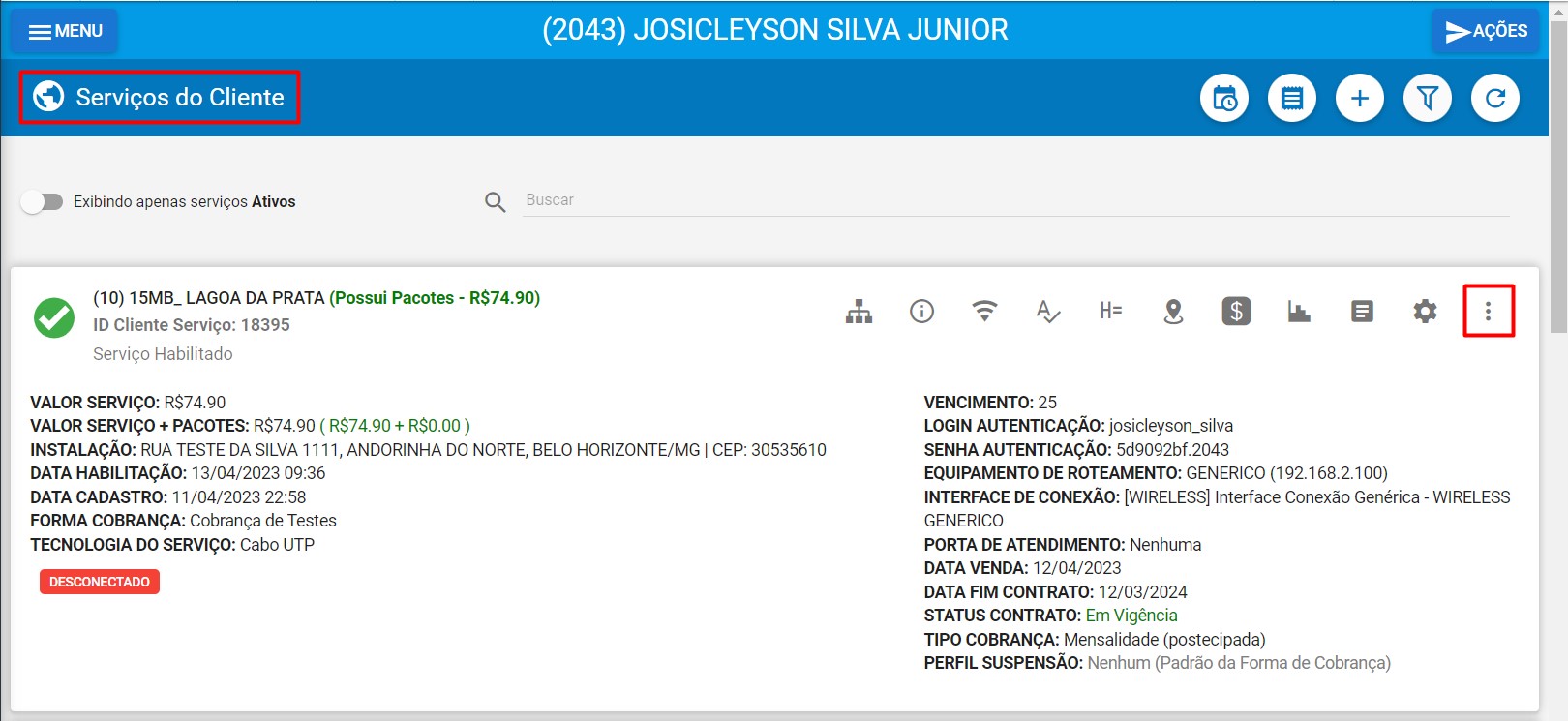The height and width of the screenshot is (721, 1568).
Task: Click the map location pin icon
Action: pos(1173,312)
